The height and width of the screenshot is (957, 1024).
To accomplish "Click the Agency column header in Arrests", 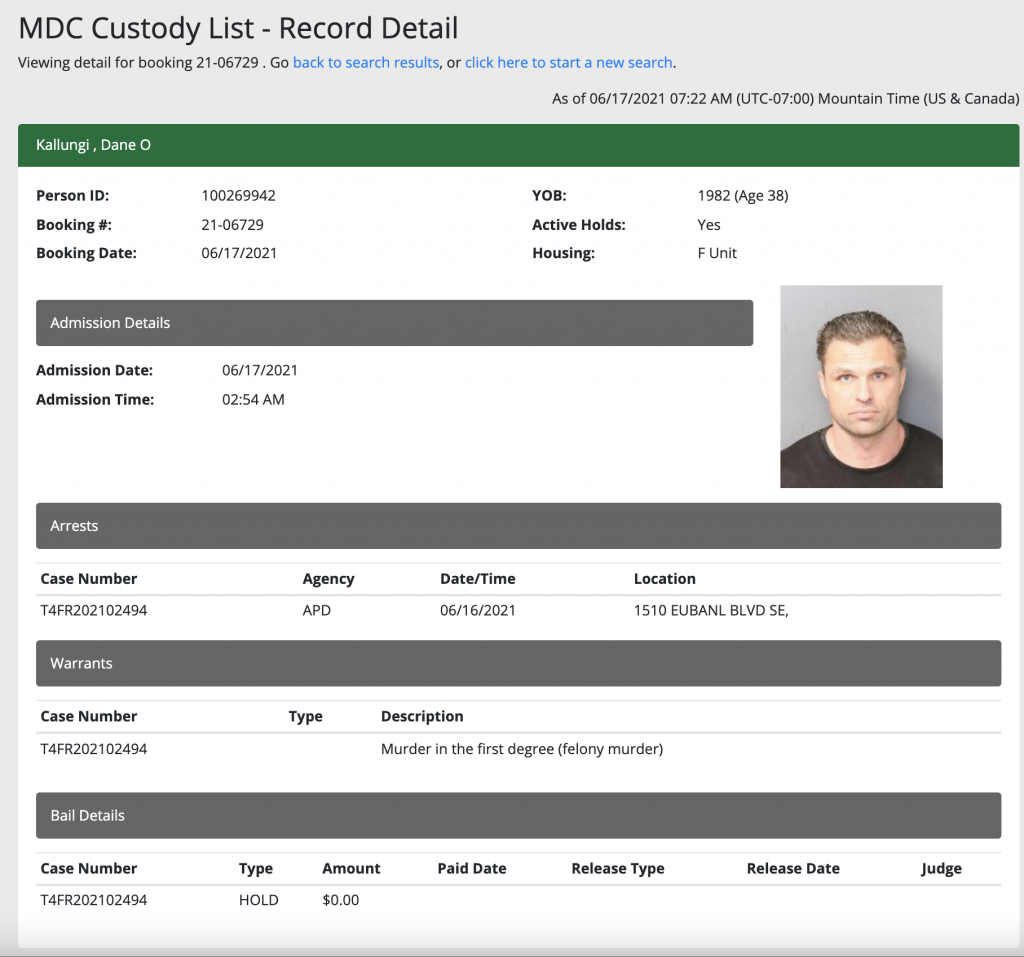I will 328,579.
